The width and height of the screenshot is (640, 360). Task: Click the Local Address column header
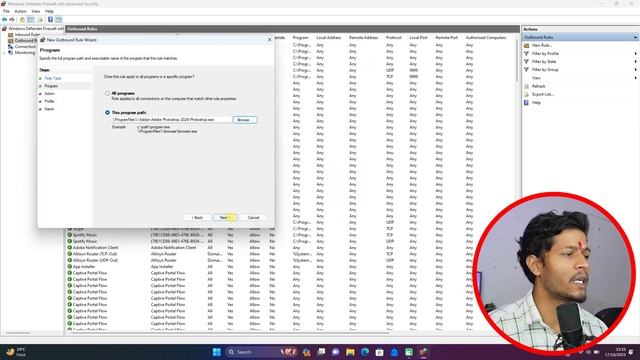(329, 38)
